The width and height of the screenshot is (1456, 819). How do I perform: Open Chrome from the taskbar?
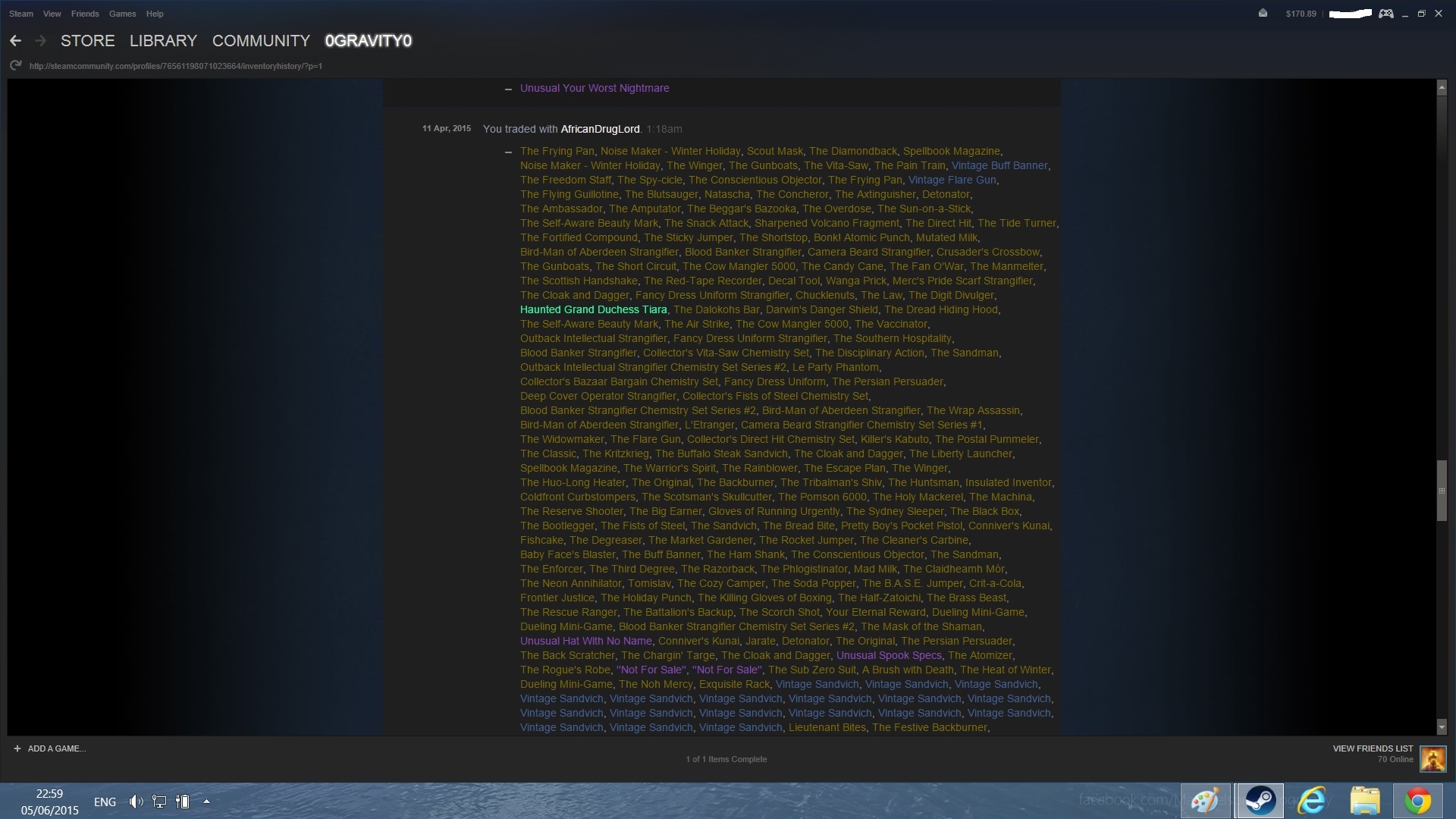1417,801
